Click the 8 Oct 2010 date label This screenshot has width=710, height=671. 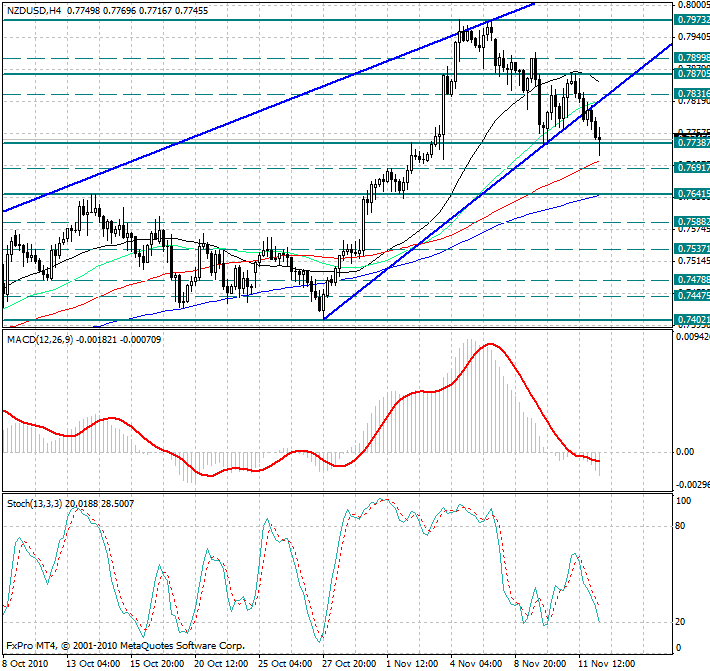point(25,663)
